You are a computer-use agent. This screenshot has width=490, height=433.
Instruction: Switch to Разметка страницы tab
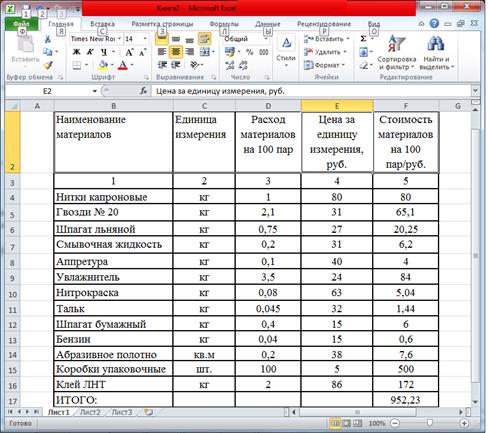[x=162, y=24]
